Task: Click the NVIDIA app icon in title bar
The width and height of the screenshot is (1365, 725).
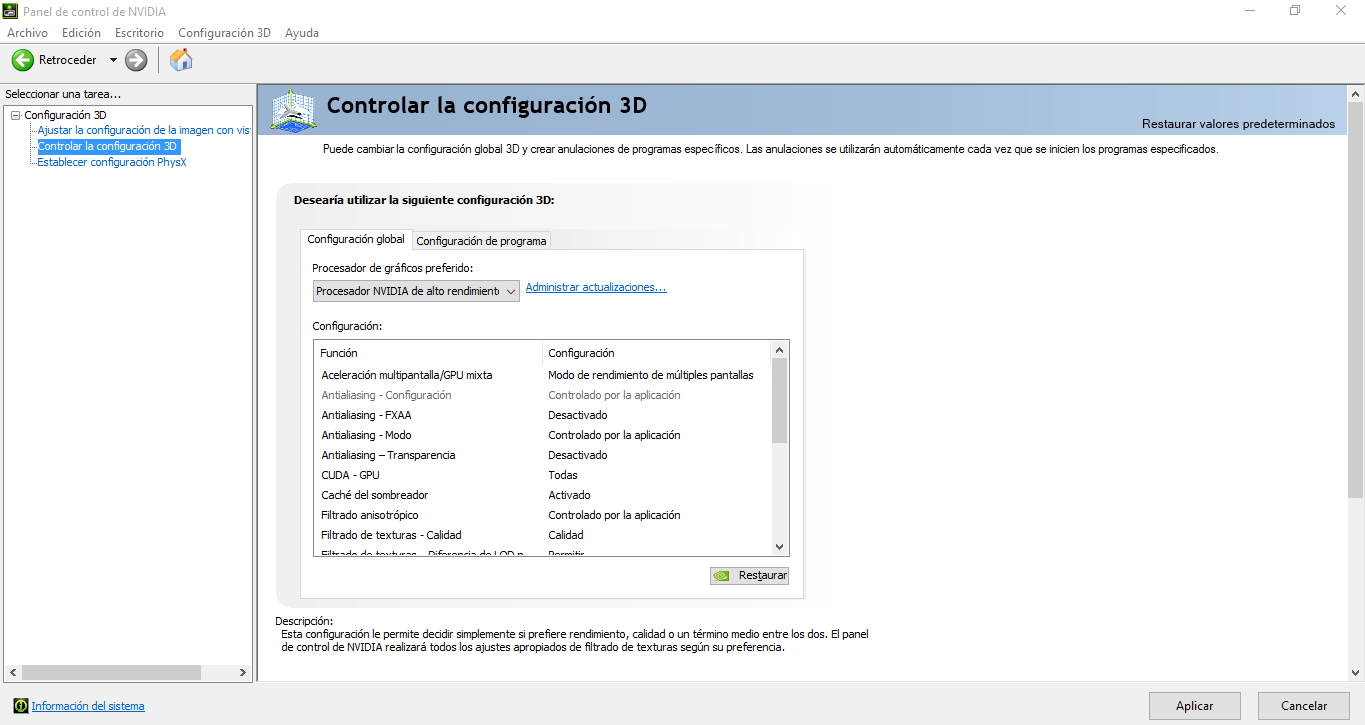Action: pos(11,11)
